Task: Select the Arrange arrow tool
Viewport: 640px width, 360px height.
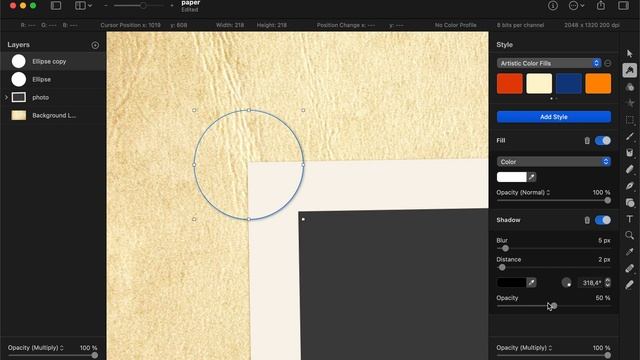Action: click(629, 53)
